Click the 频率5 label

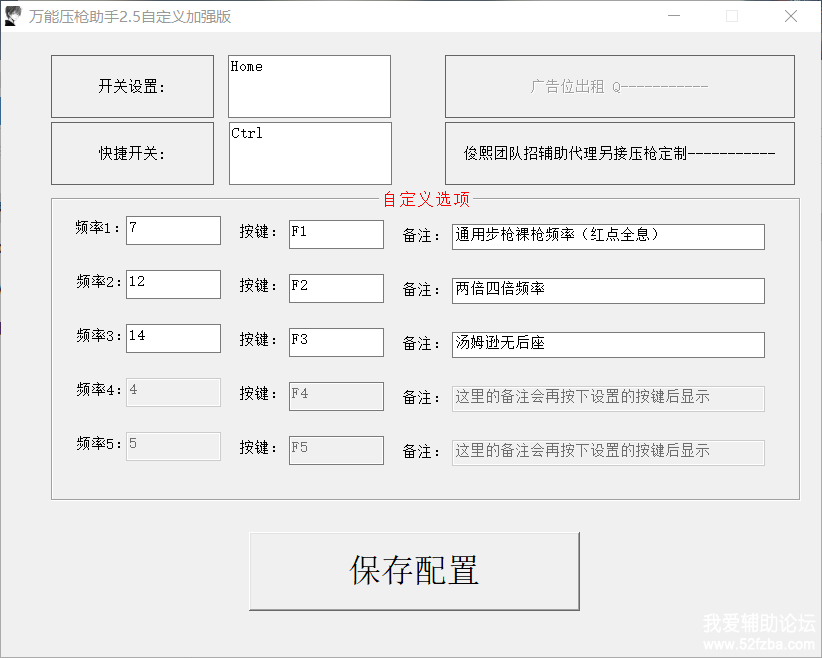(x=99, y=444)
